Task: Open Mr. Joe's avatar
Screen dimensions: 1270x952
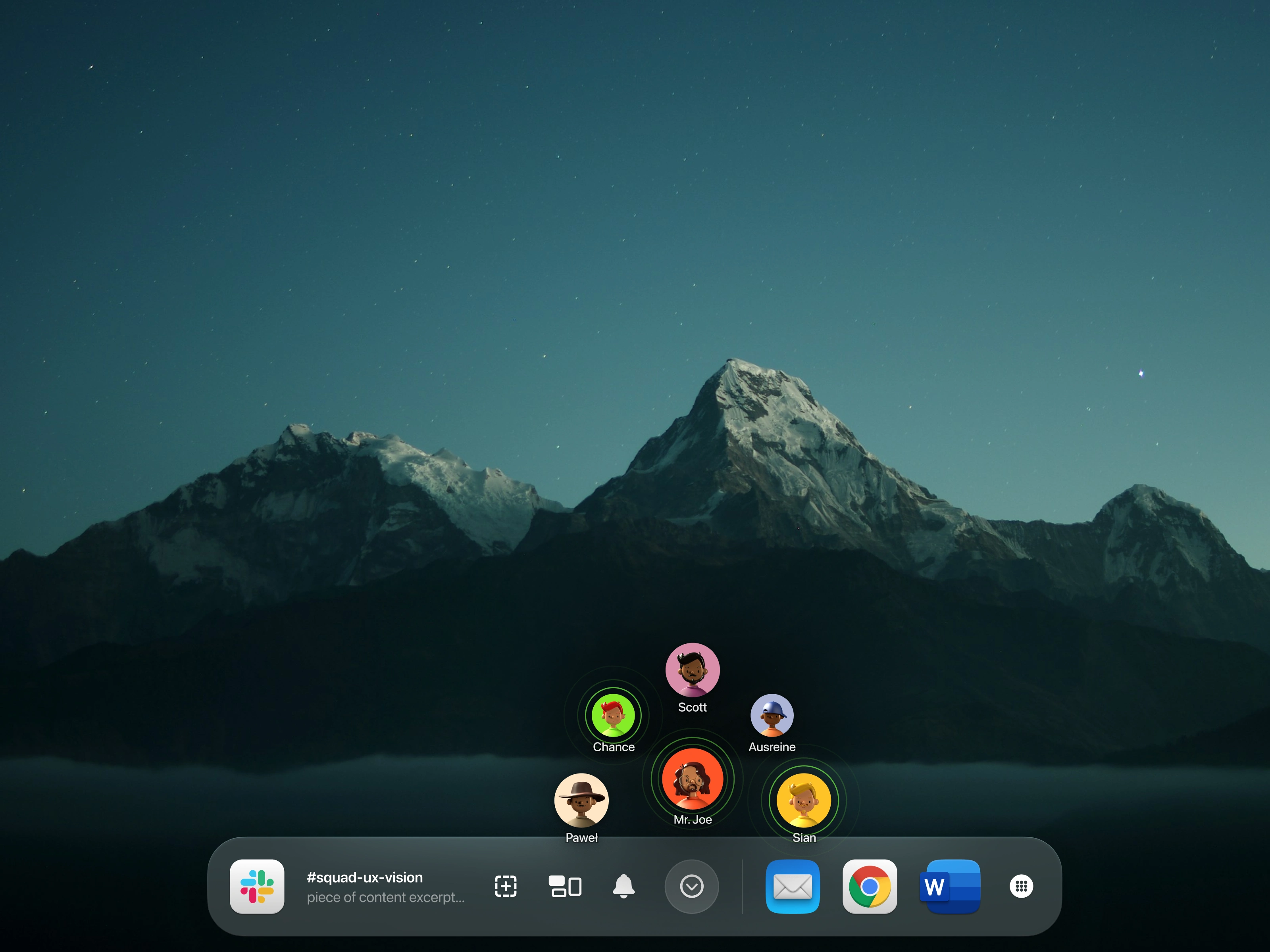Action: pos(693,779)
